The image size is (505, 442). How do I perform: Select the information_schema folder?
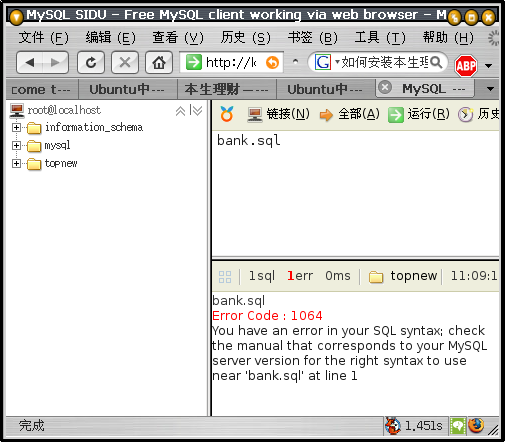[34, 128]
